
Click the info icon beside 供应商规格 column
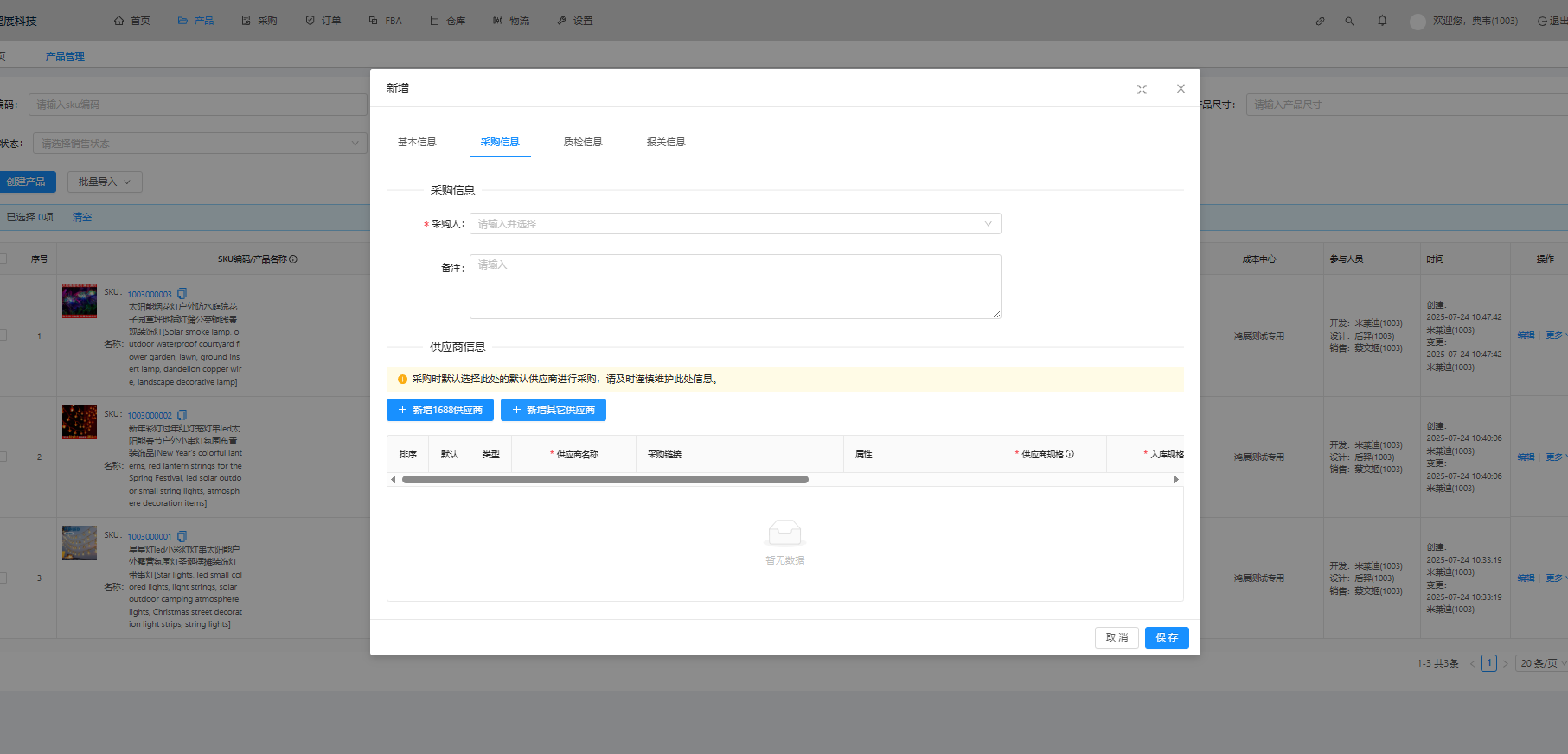(x=1070, y=454)
